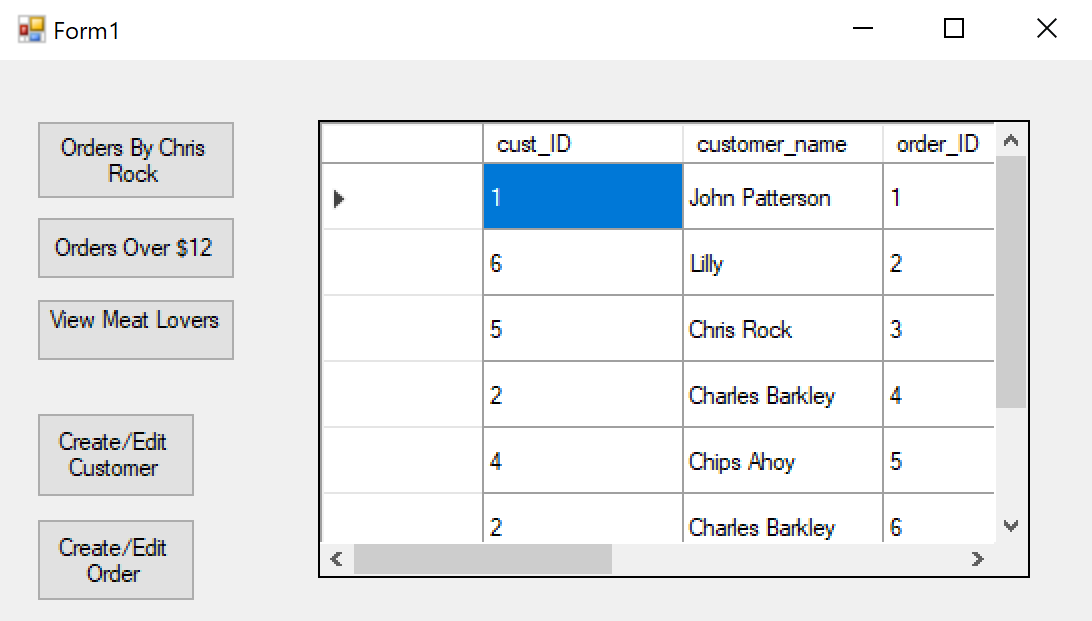Click the Form1 application icon in title bar
This screenshot has width=1092, height=621.
pos(31,30)
